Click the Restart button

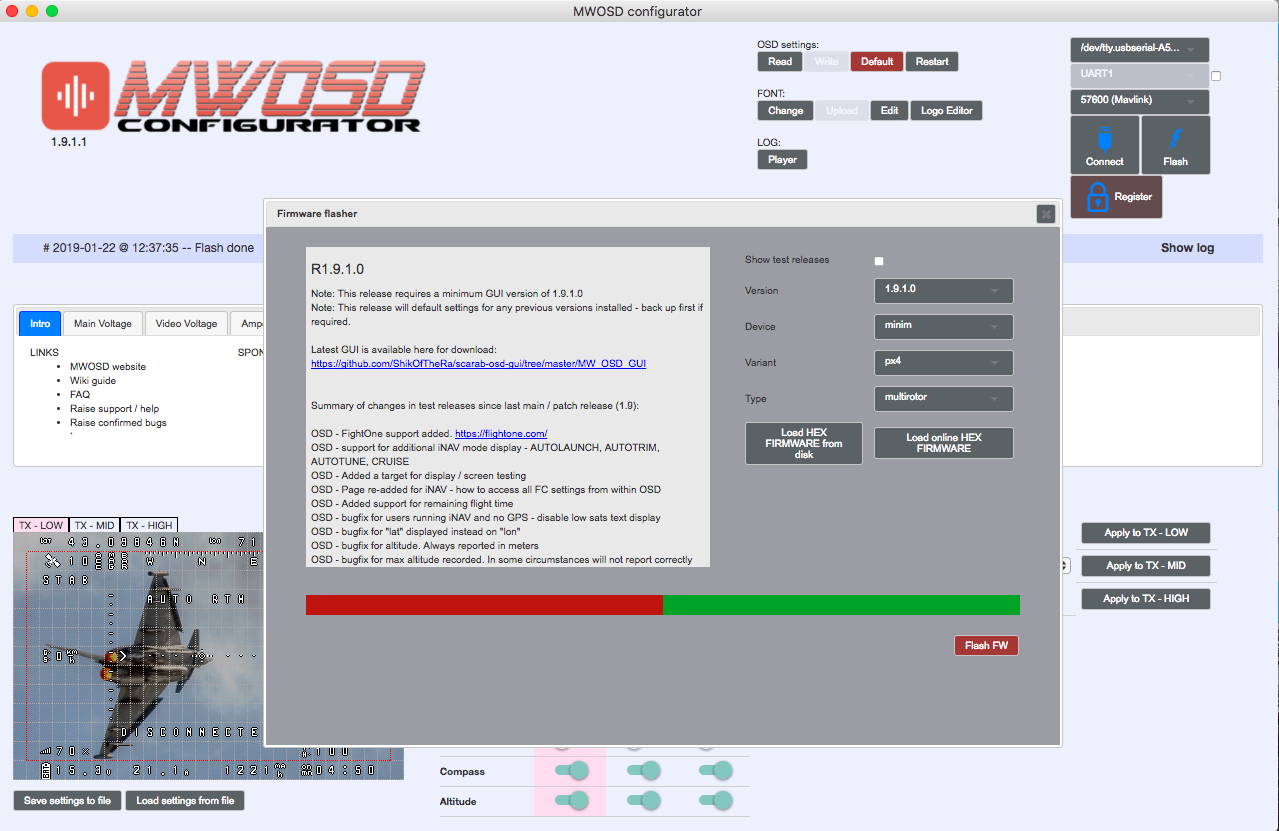point(932,61)
